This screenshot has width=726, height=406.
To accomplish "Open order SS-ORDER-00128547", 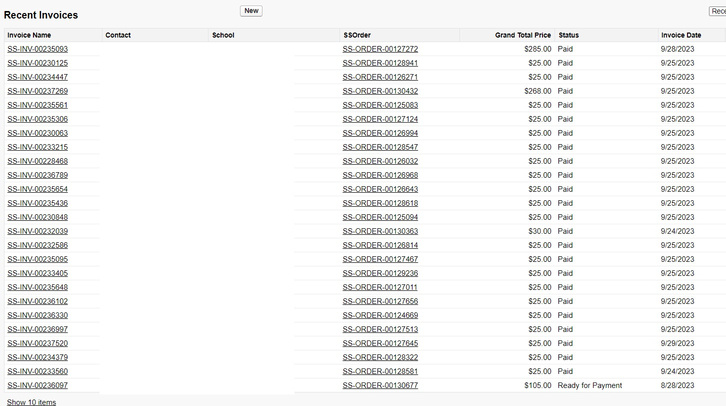I will click(x=380, y=147).
